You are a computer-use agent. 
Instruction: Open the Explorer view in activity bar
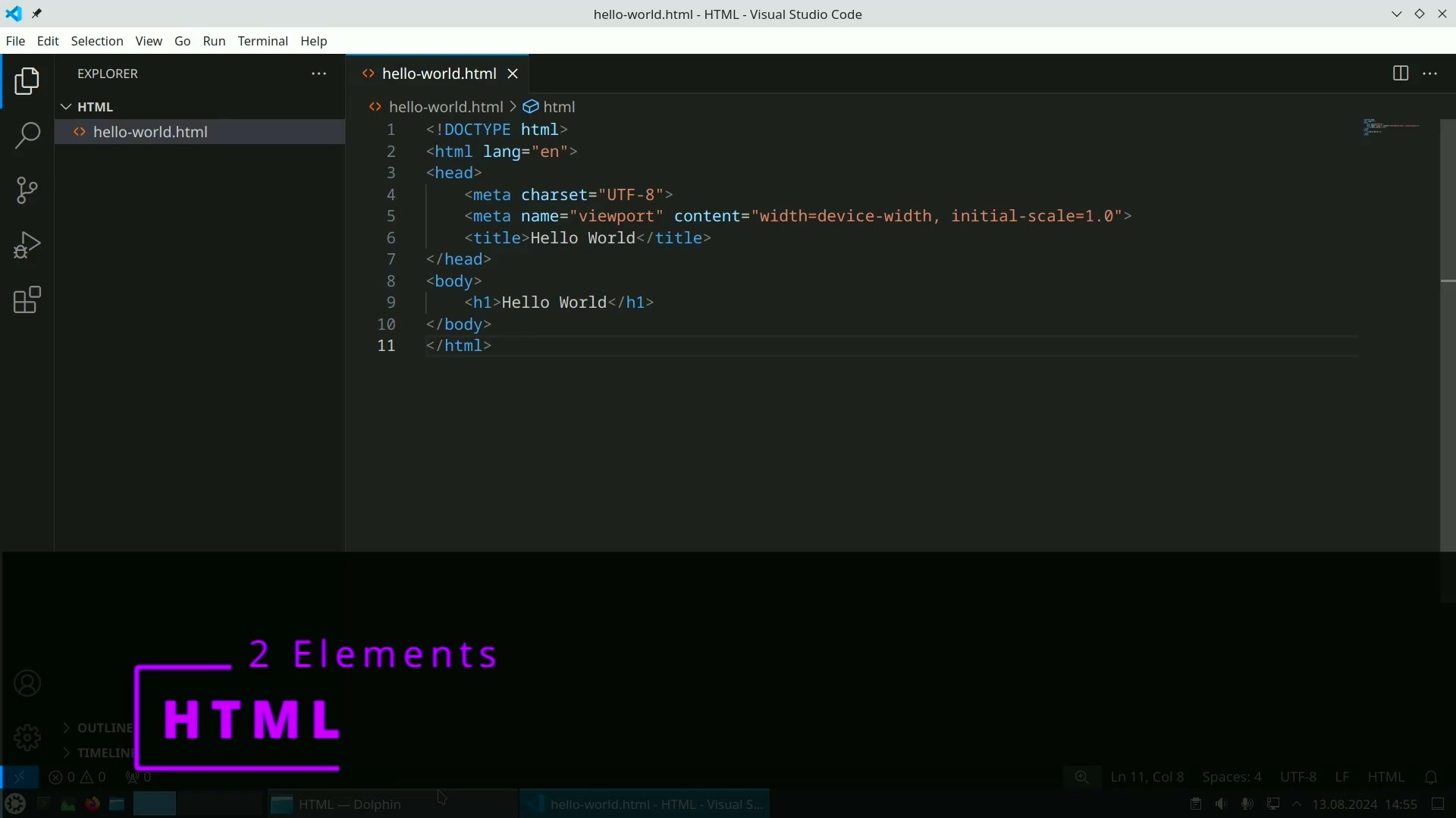pyautogui.click(x=27, y=81)
